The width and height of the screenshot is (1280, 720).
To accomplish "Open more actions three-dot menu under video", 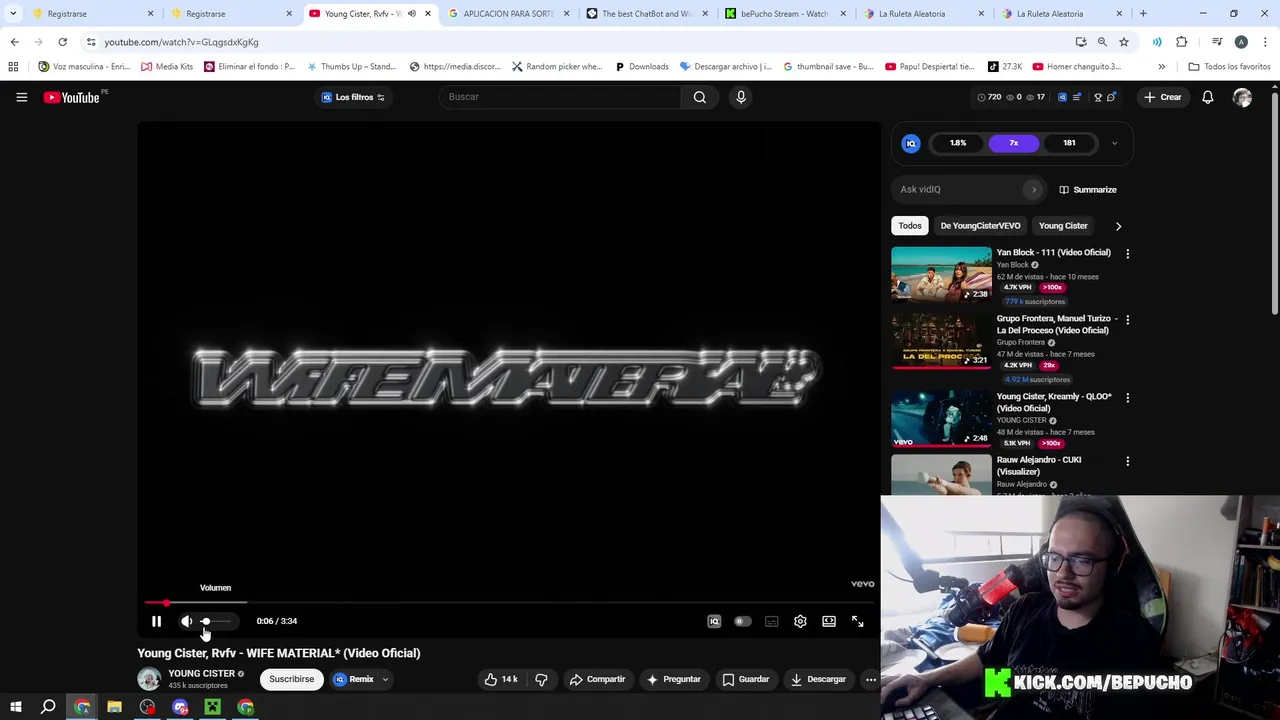I will [870, 679].
